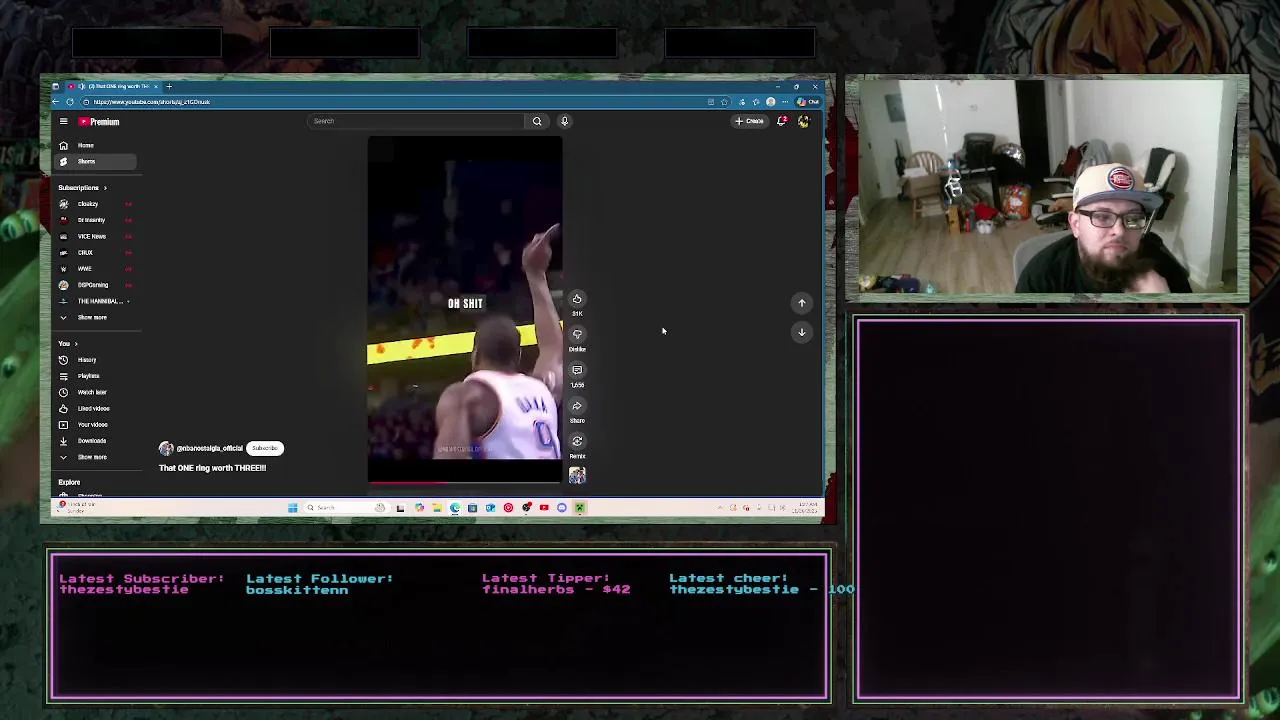Viewport: 1280px width, 720px height.
Task: Start voice search with the microphone icon
Action: [x=564, y=121]
